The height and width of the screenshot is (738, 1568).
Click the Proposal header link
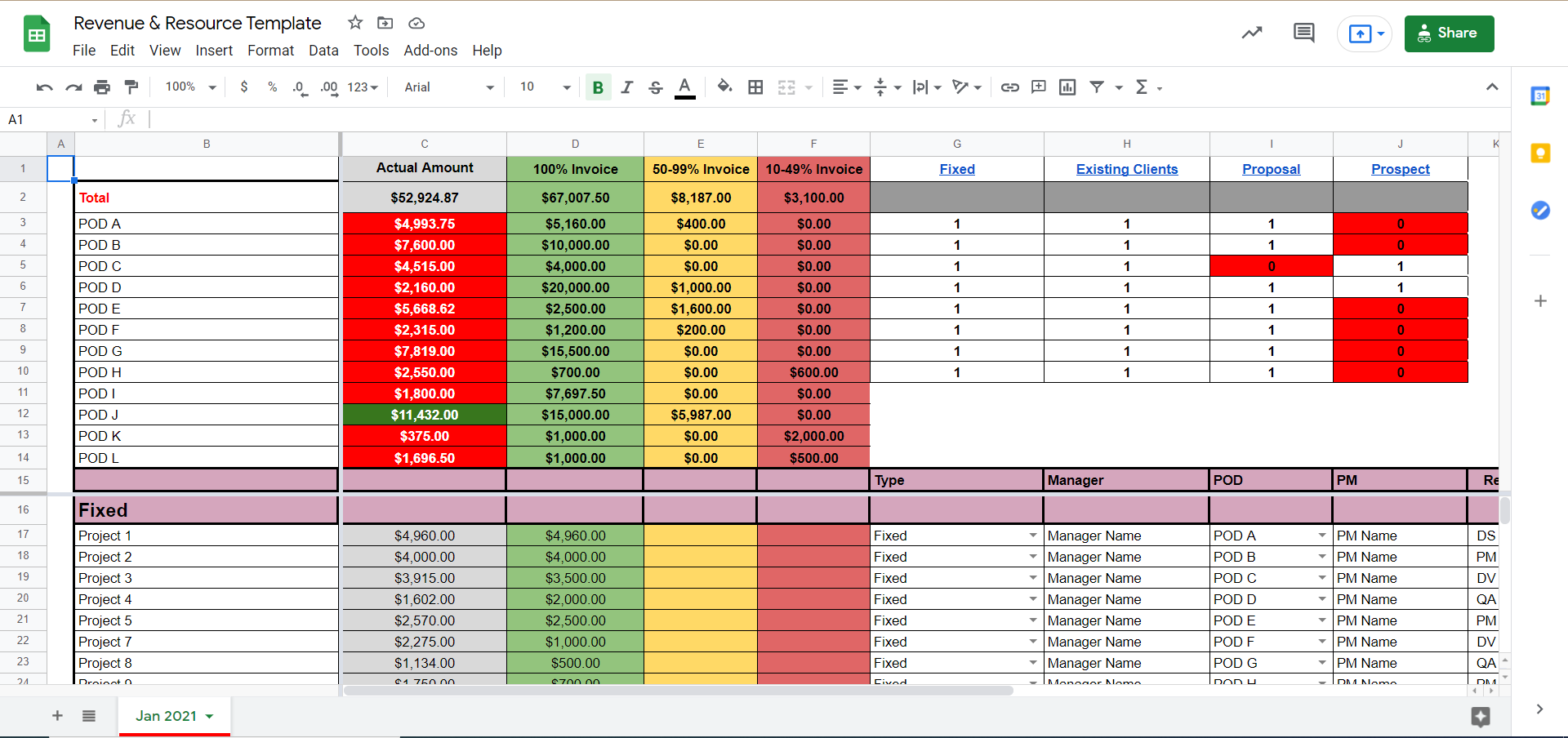coord(1272,169)
